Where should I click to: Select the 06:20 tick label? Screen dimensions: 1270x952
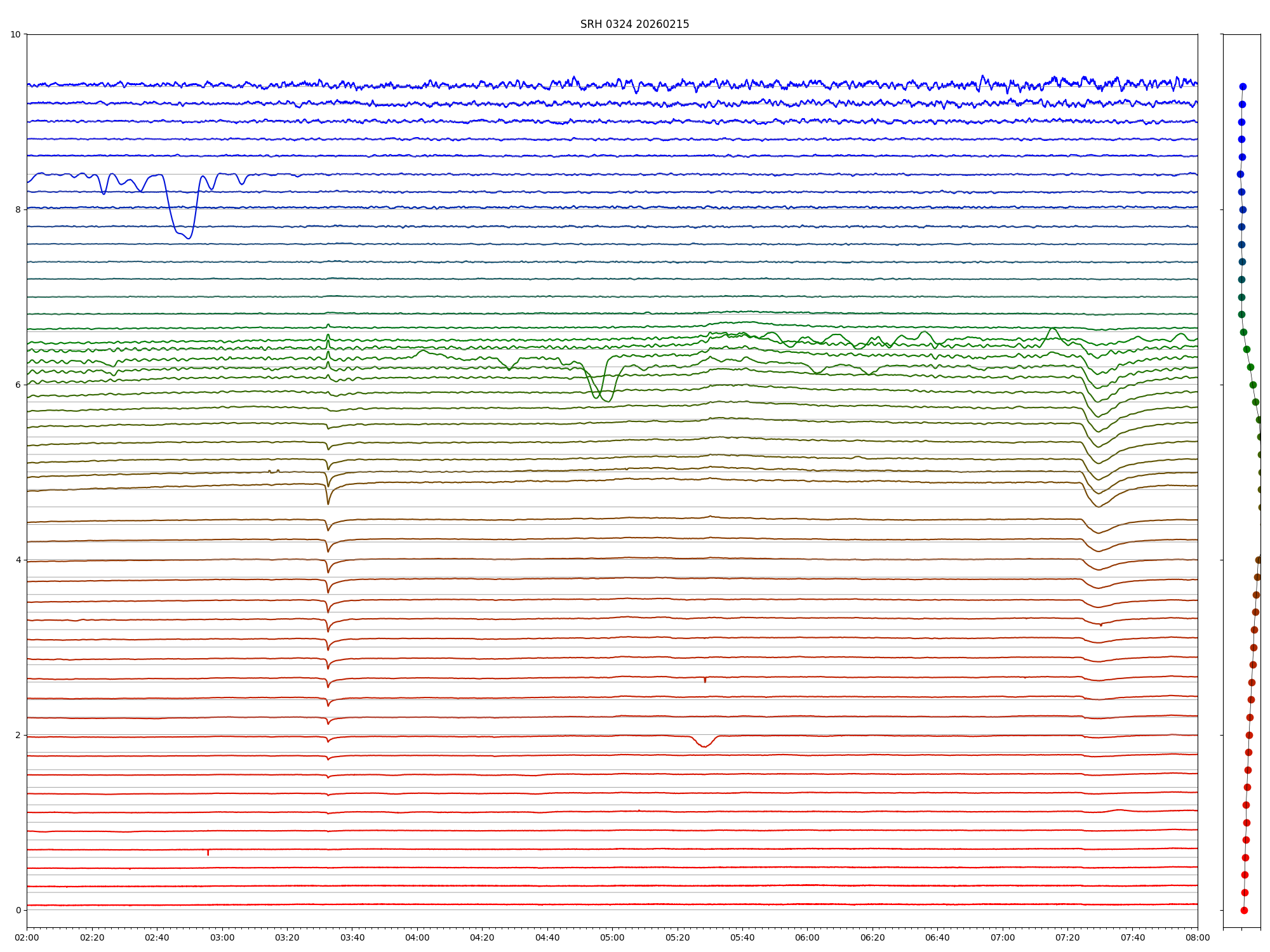(872, 937)
